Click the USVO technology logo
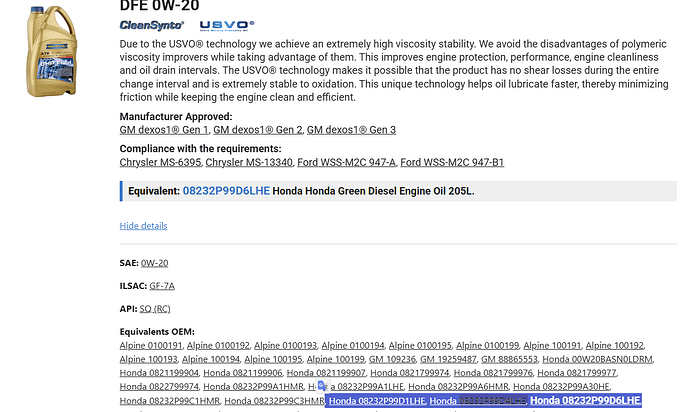This screenshot has width=690, height=412. [227, 26]
